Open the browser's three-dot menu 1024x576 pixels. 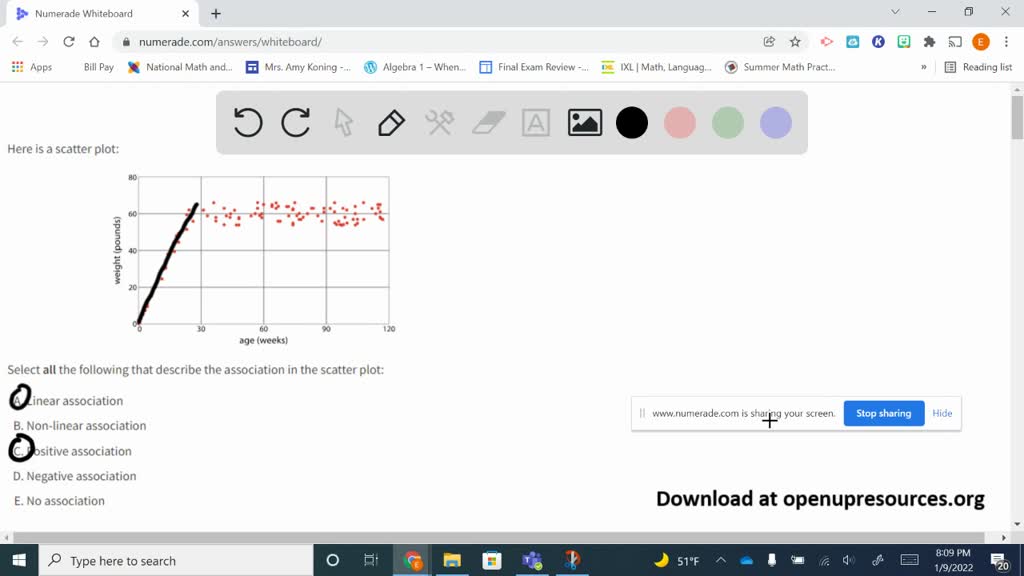[x=1006, y=41]
